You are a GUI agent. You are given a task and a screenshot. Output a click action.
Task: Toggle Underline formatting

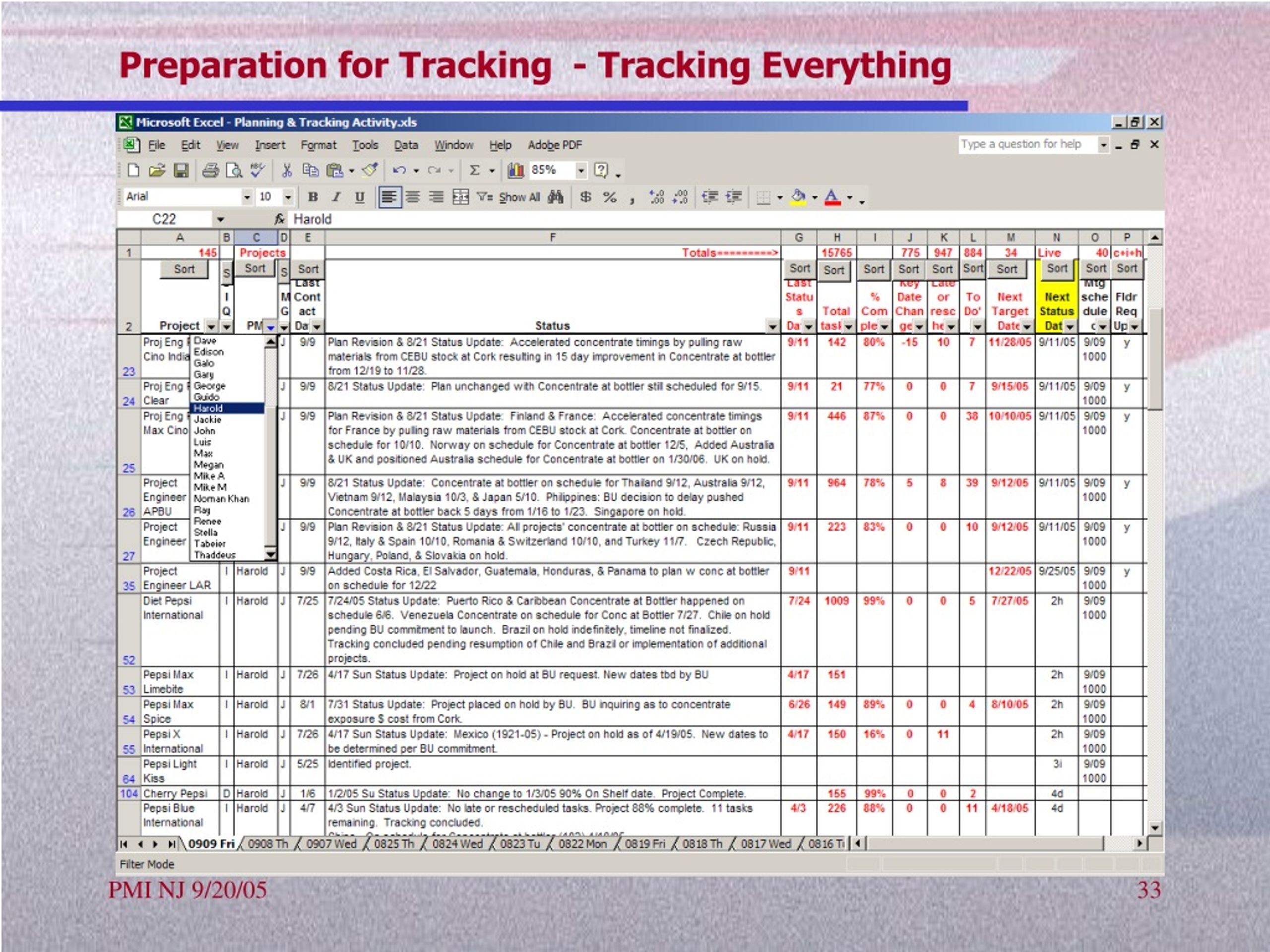point(359,197)
